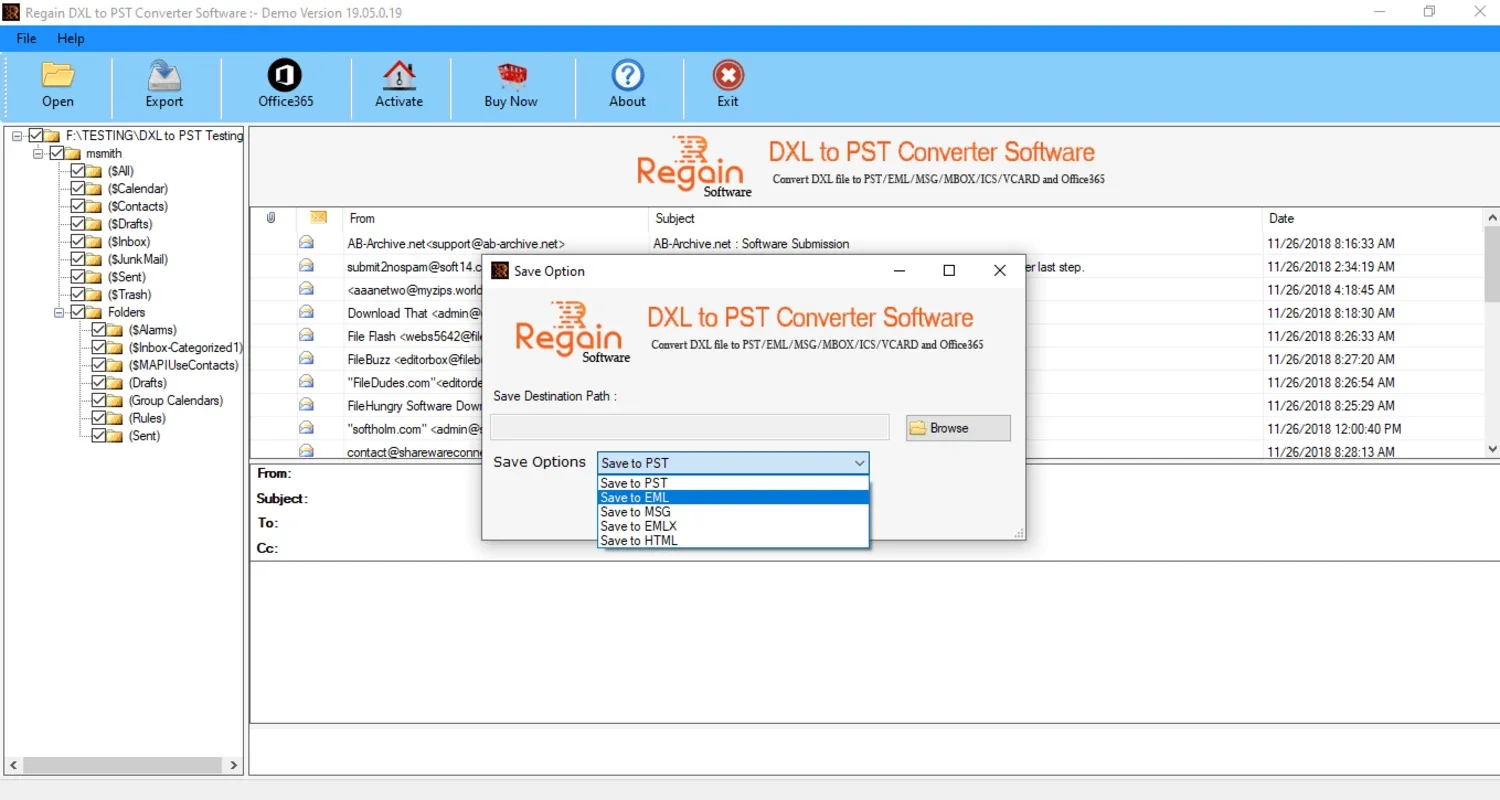Uncheck the ($Alarms) subfolder checkbox
The image size is (1500, 800).
click(99, 330)
